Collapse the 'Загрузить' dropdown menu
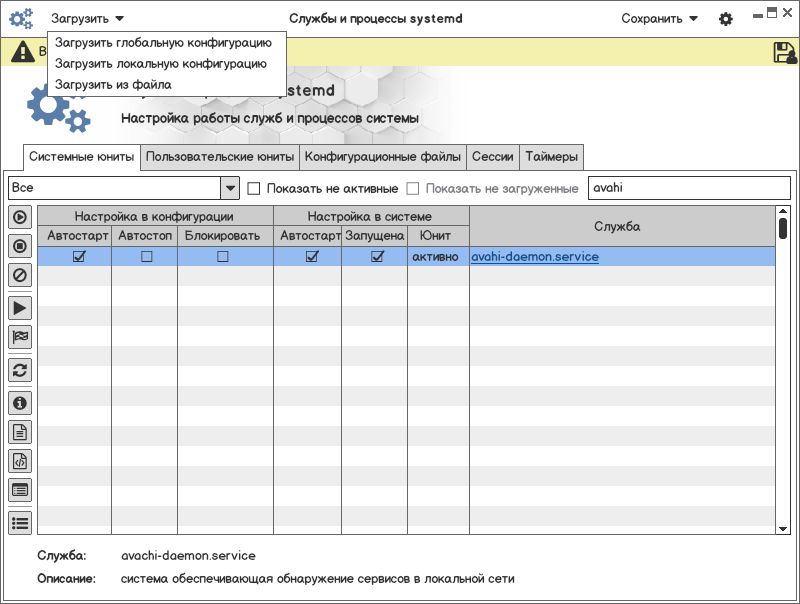 coord(88,19)
